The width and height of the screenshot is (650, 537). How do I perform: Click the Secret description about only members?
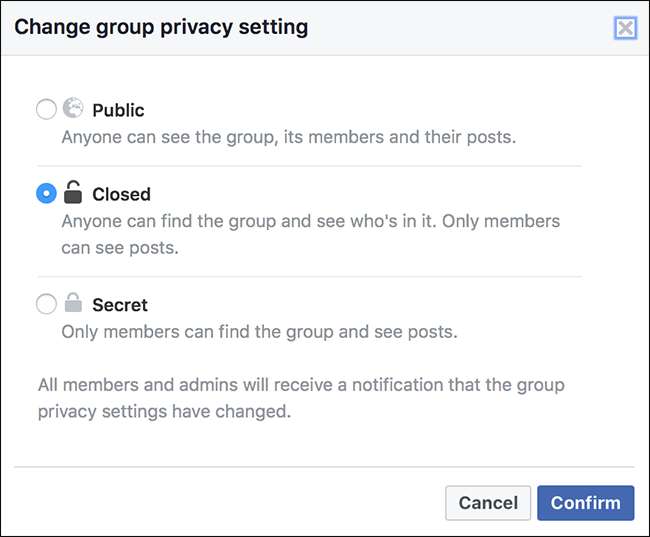pyautogui.click(x=259, y=331)
